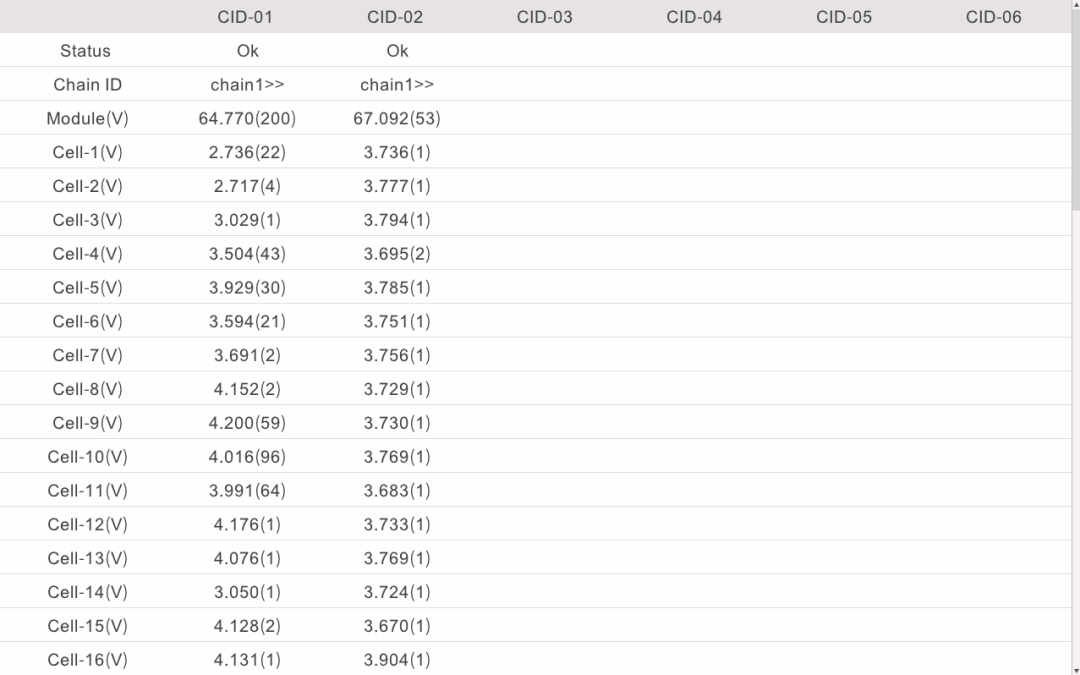1080x675 pixels.
Task: Click the CID-01 column header
Action: tap(245, 17)
